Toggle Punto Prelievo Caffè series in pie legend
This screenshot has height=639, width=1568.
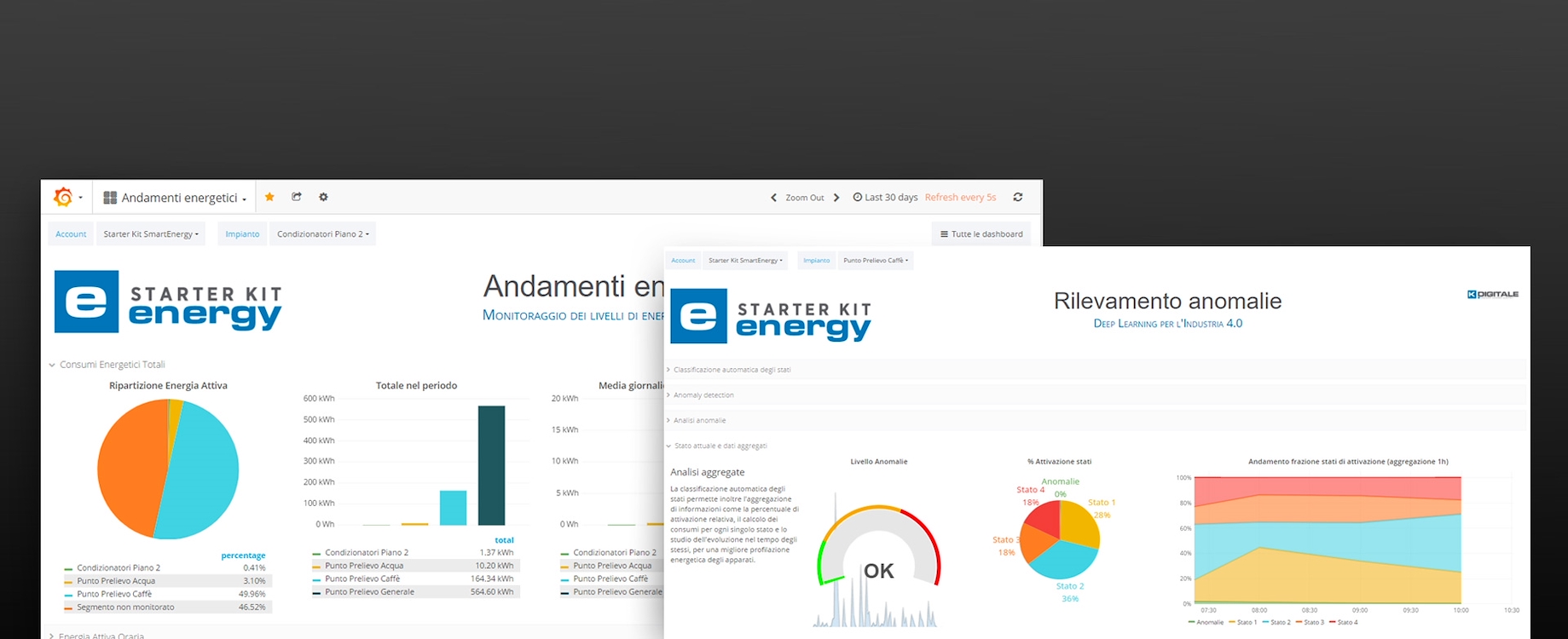point(114,594)
